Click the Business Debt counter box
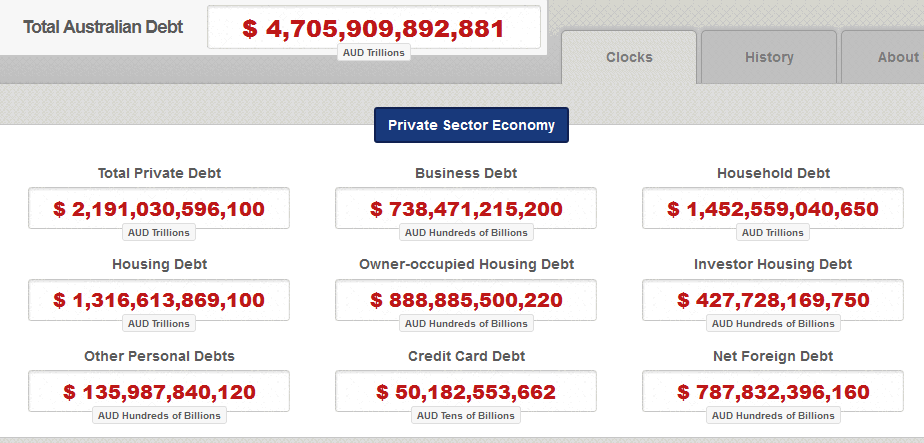 [x=466, y=209]
